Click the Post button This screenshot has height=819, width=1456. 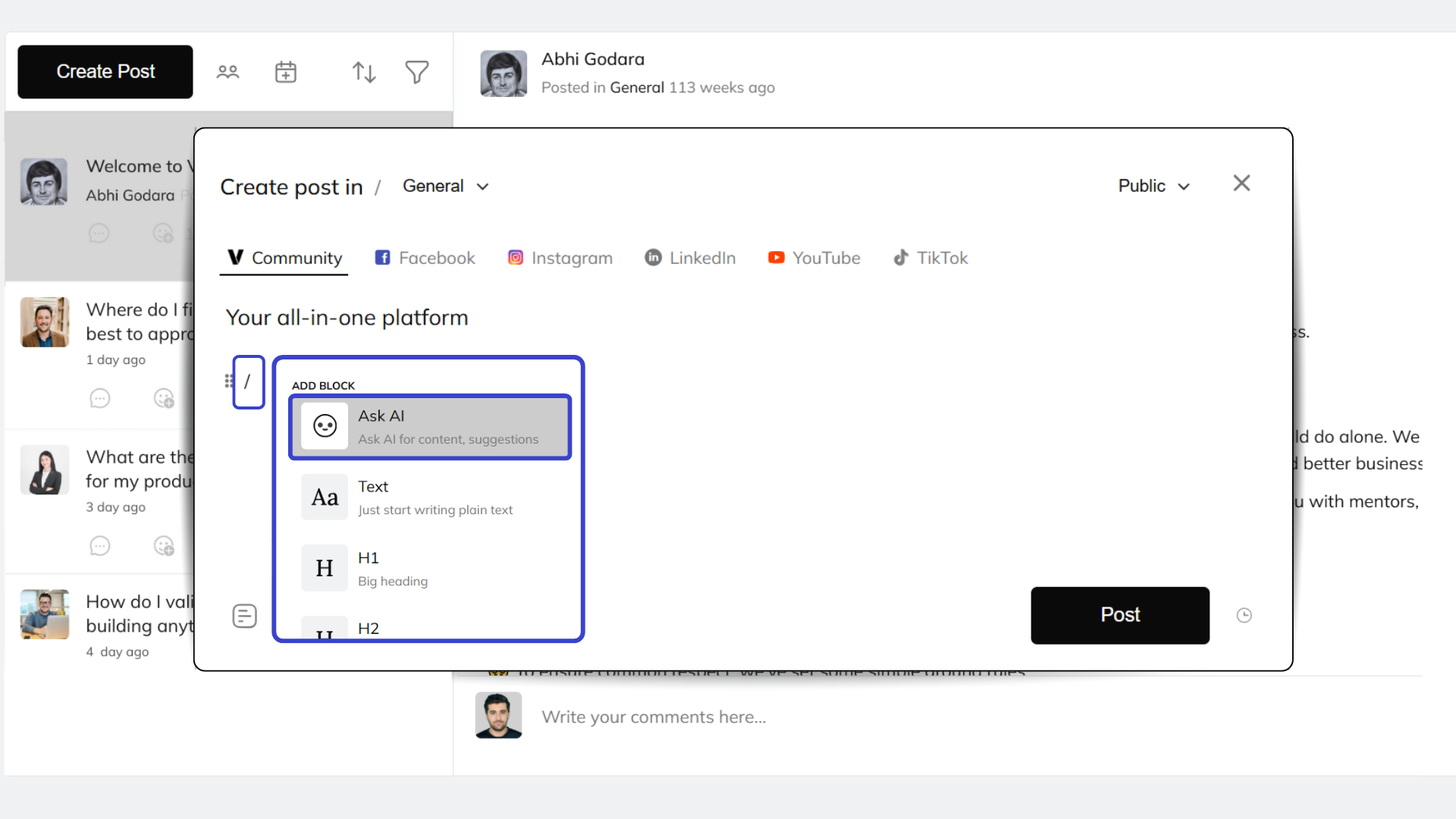pyautogui.click(x=1119, y=615)
